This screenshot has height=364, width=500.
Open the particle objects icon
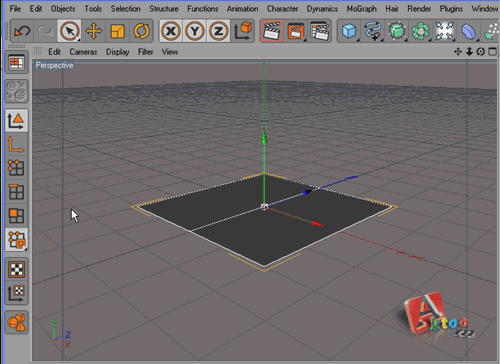[491, 31]
